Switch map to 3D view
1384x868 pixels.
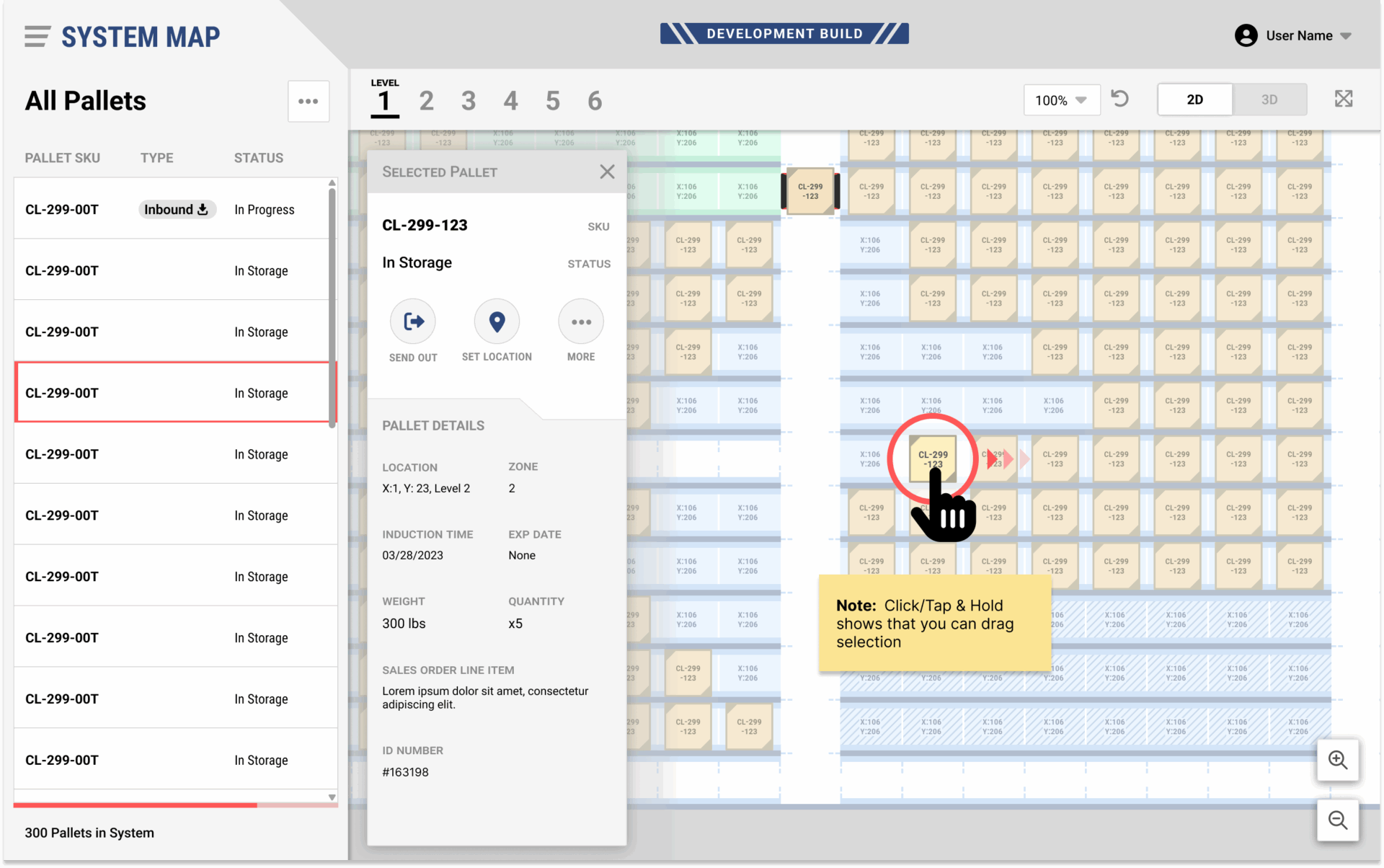tap(1269, 99)
